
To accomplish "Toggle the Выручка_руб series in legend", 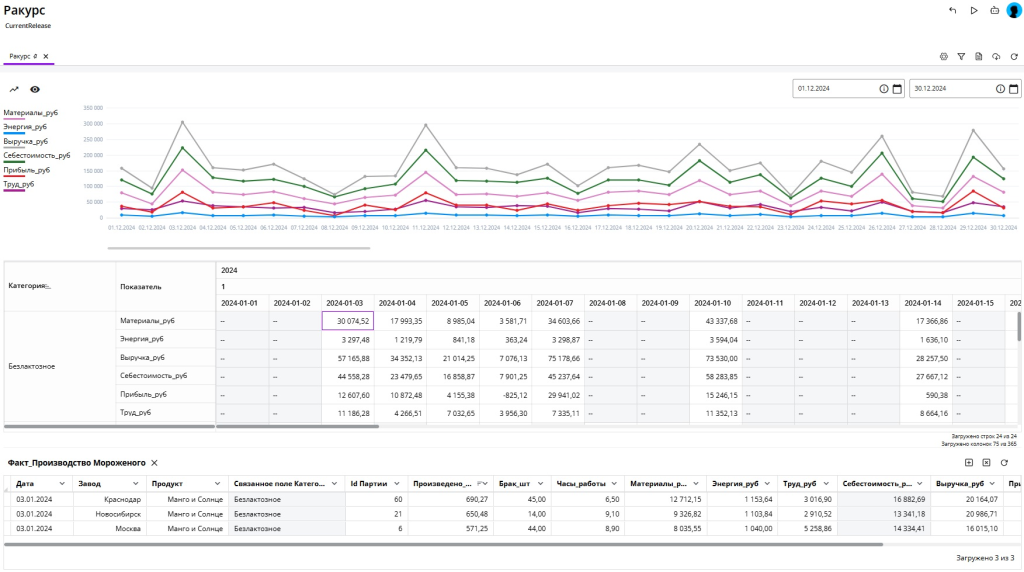I will tap(25, 142).
